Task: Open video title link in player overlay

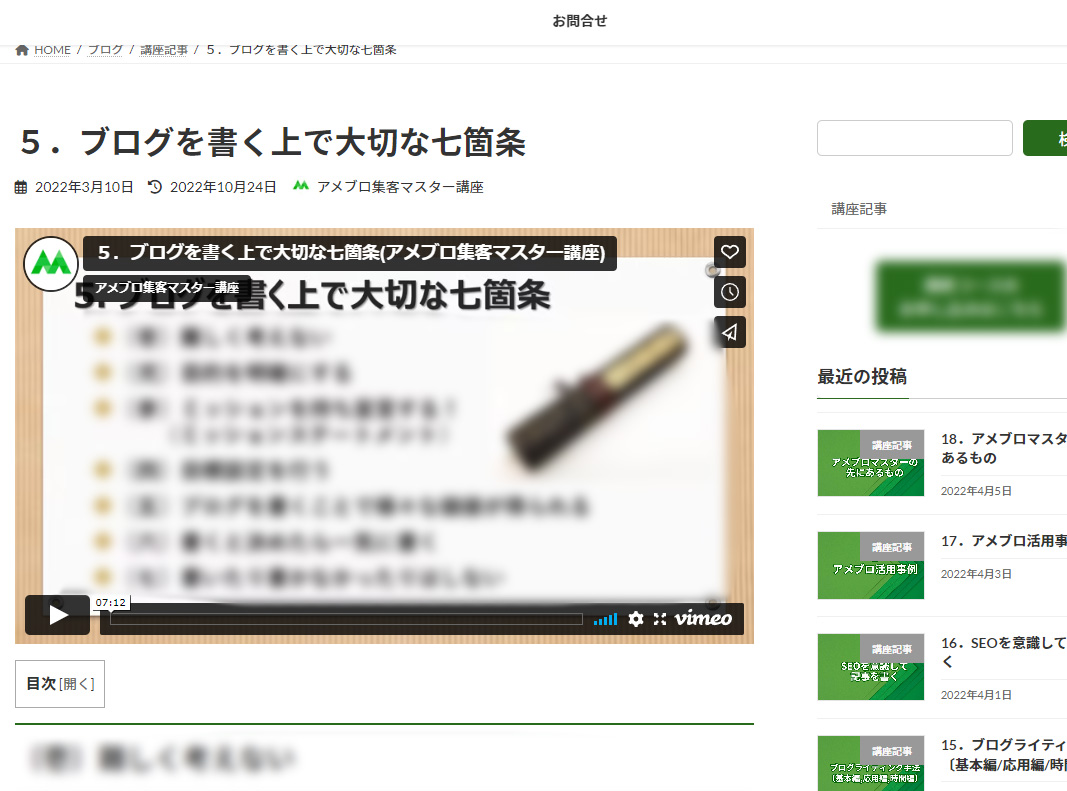Action: (x=350, y=253)
